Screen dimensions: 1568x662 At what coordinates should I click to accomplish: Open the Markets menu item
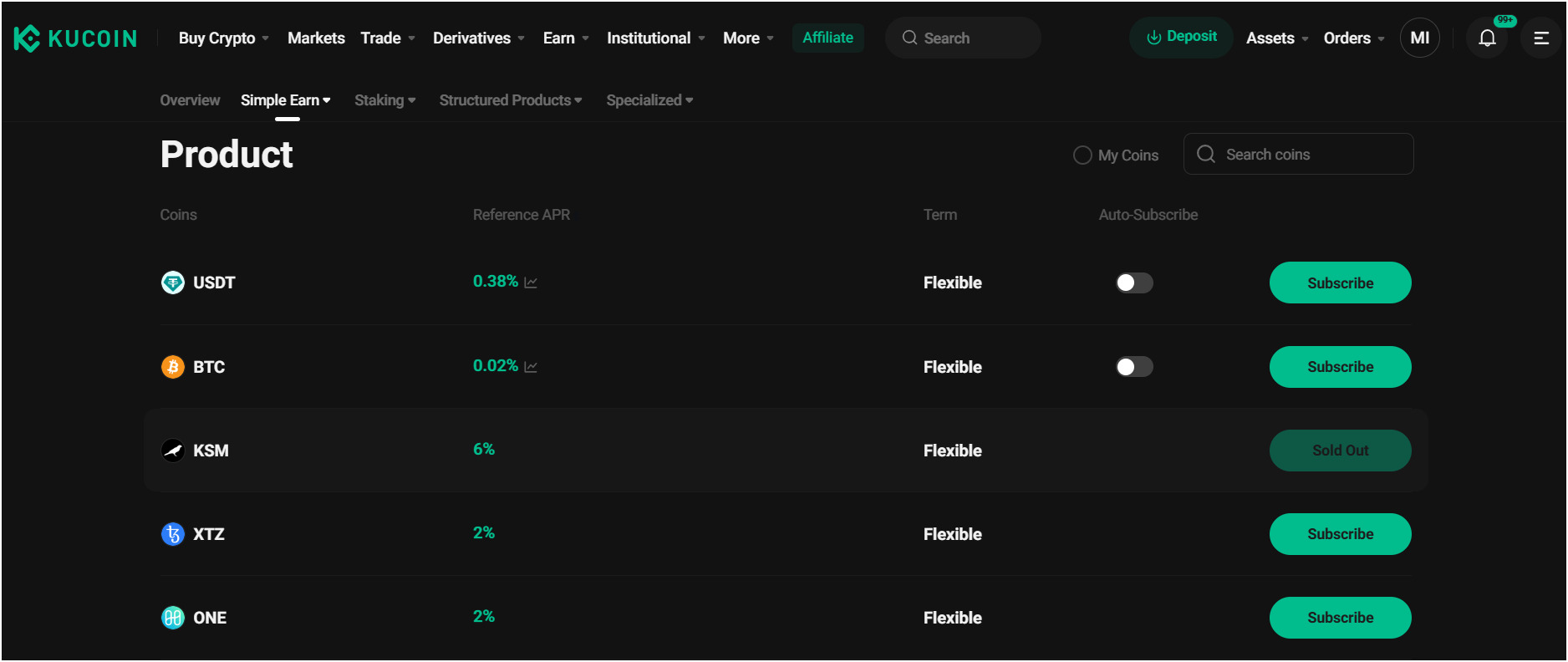[316, 38]
